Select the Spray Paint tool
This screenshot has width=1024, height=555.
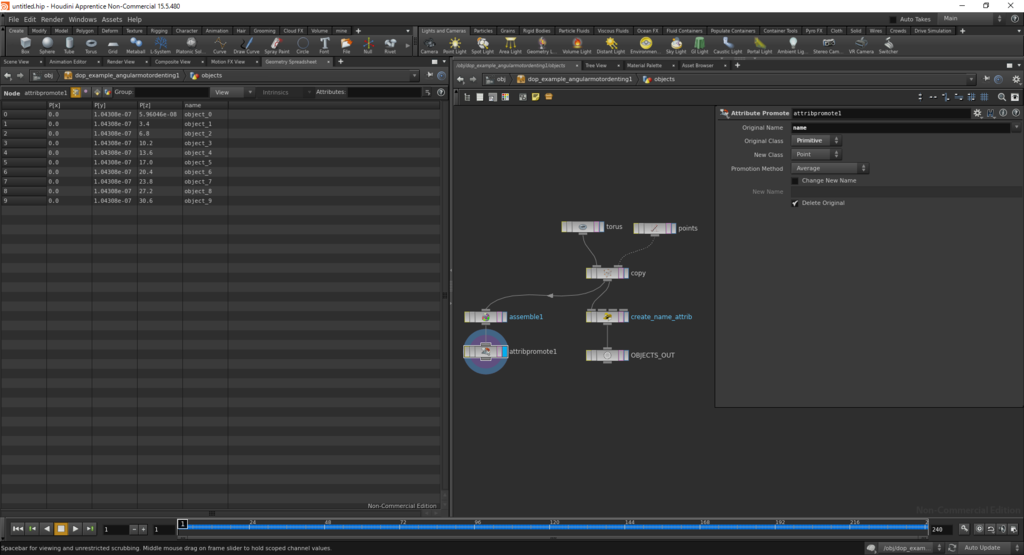(x=276, y=45)
